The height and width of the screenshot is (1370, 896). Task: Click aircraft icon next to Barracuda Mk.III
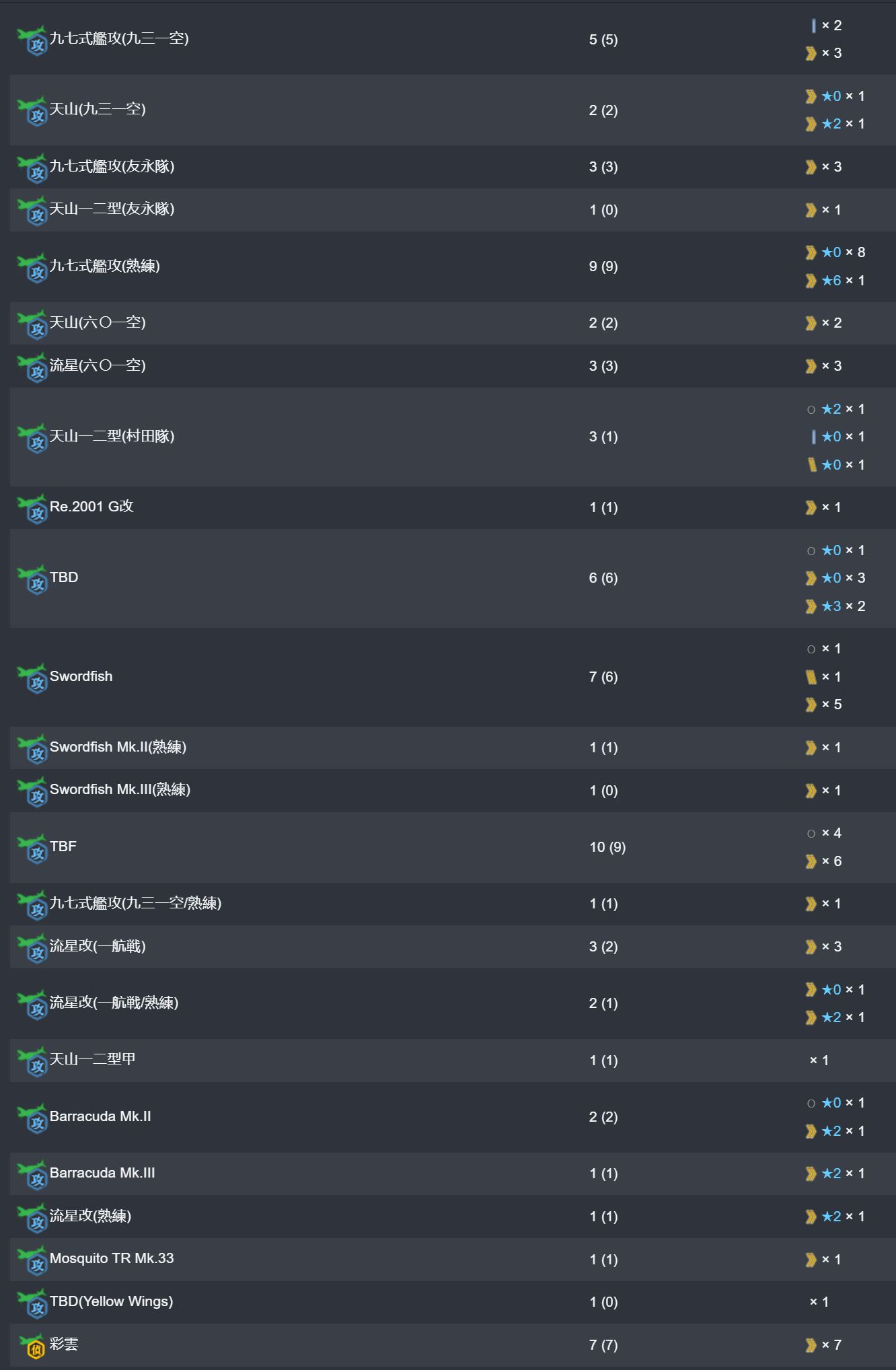click(32, 1174)
